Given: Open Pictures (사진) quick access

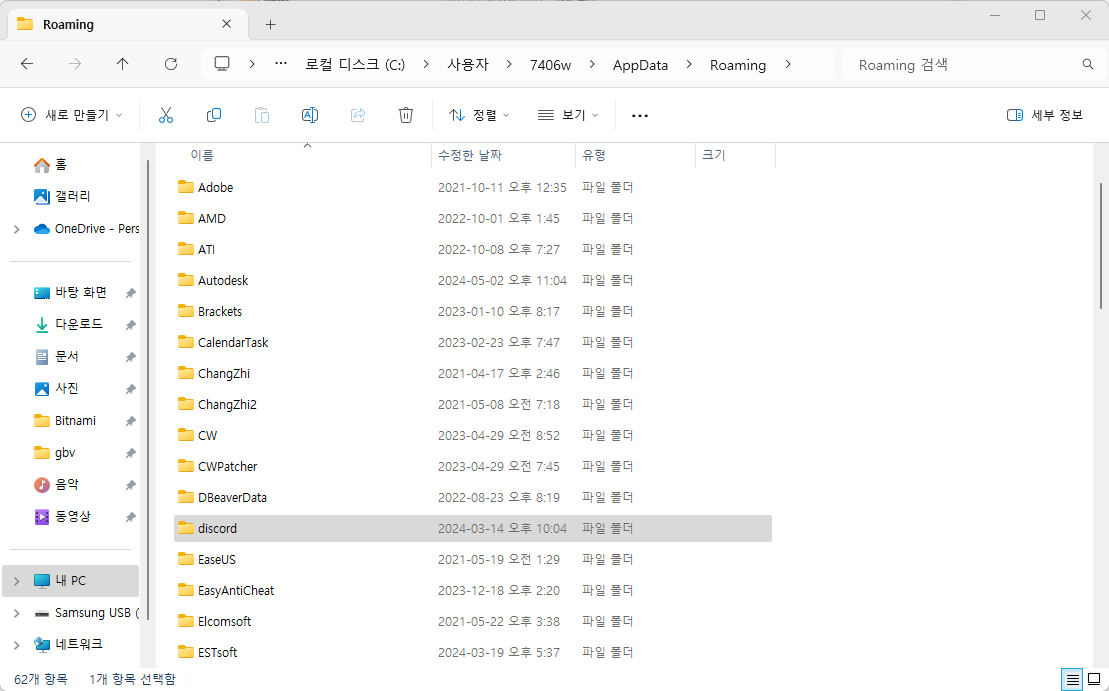Looking at the screenshot, I should (57, 388).
